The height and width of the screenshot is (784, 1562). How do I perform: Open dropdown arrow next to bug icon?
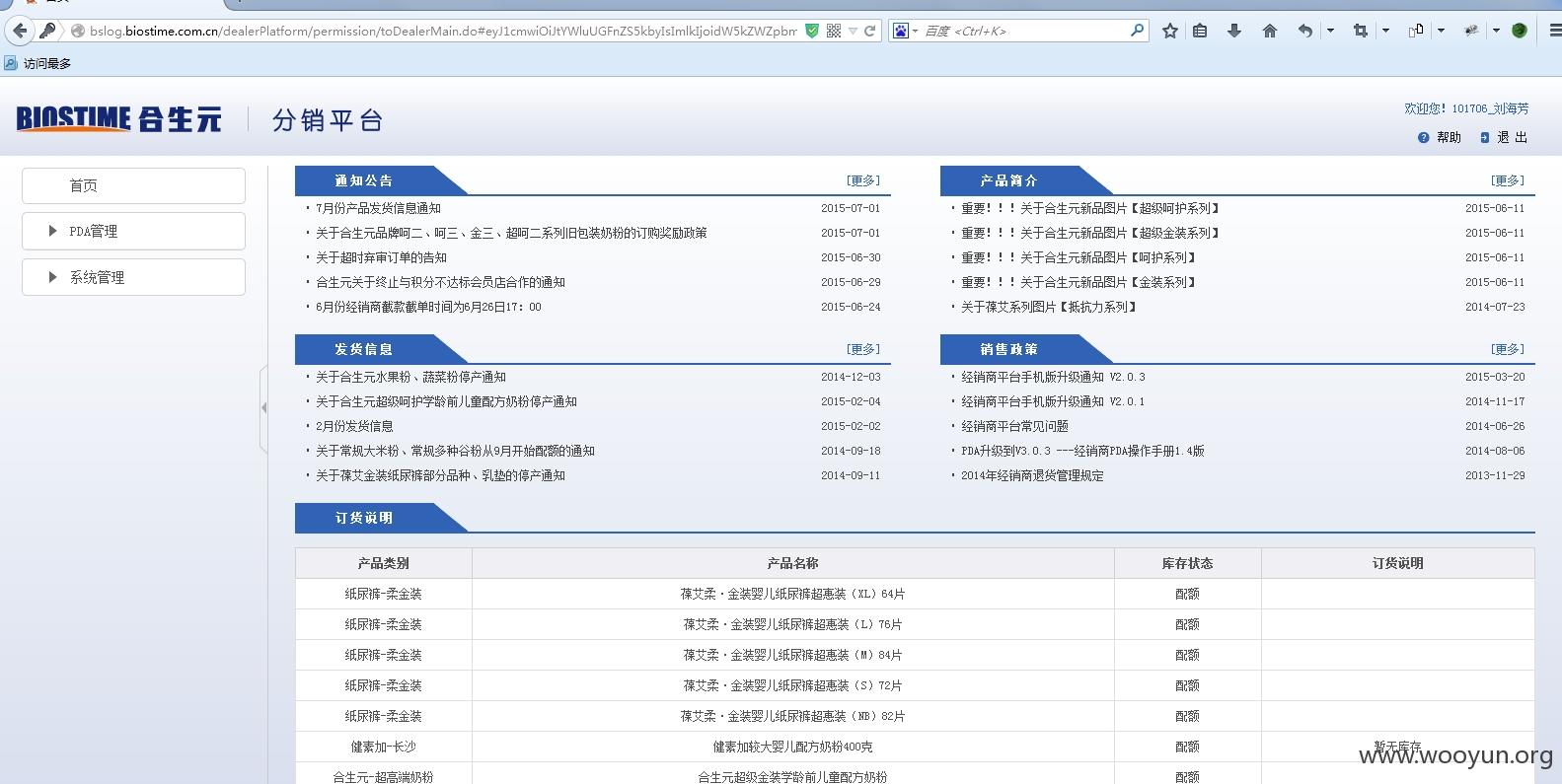coord(1496,31)
